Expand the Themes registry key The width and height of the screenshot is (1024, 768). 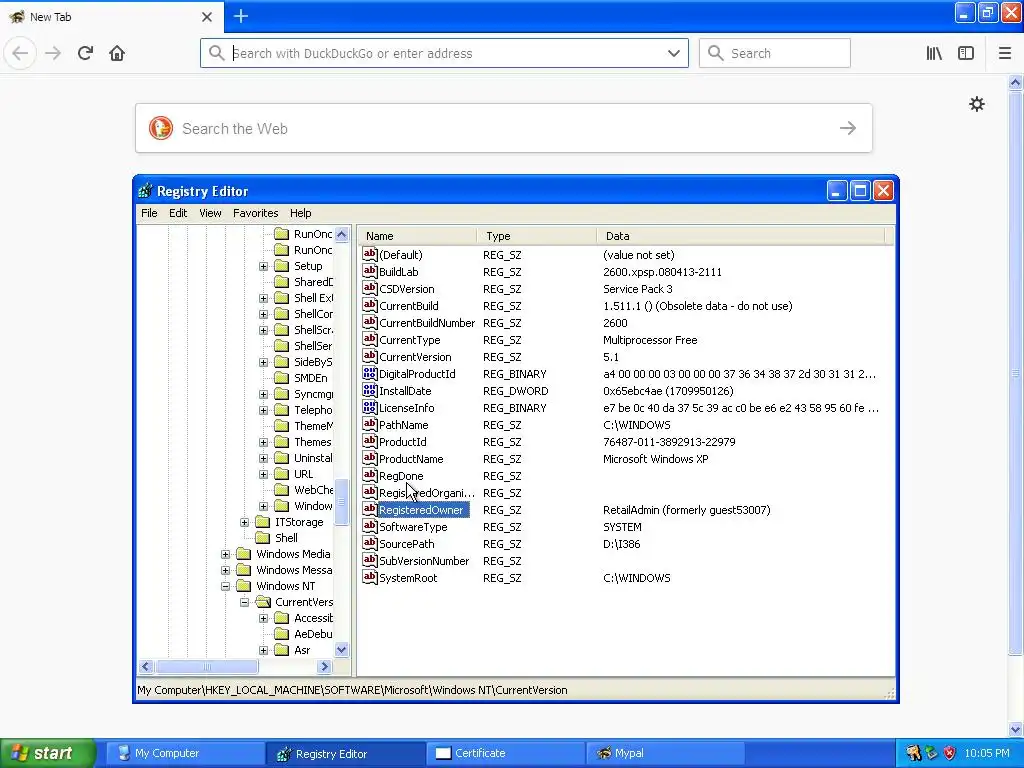point(263,442)
